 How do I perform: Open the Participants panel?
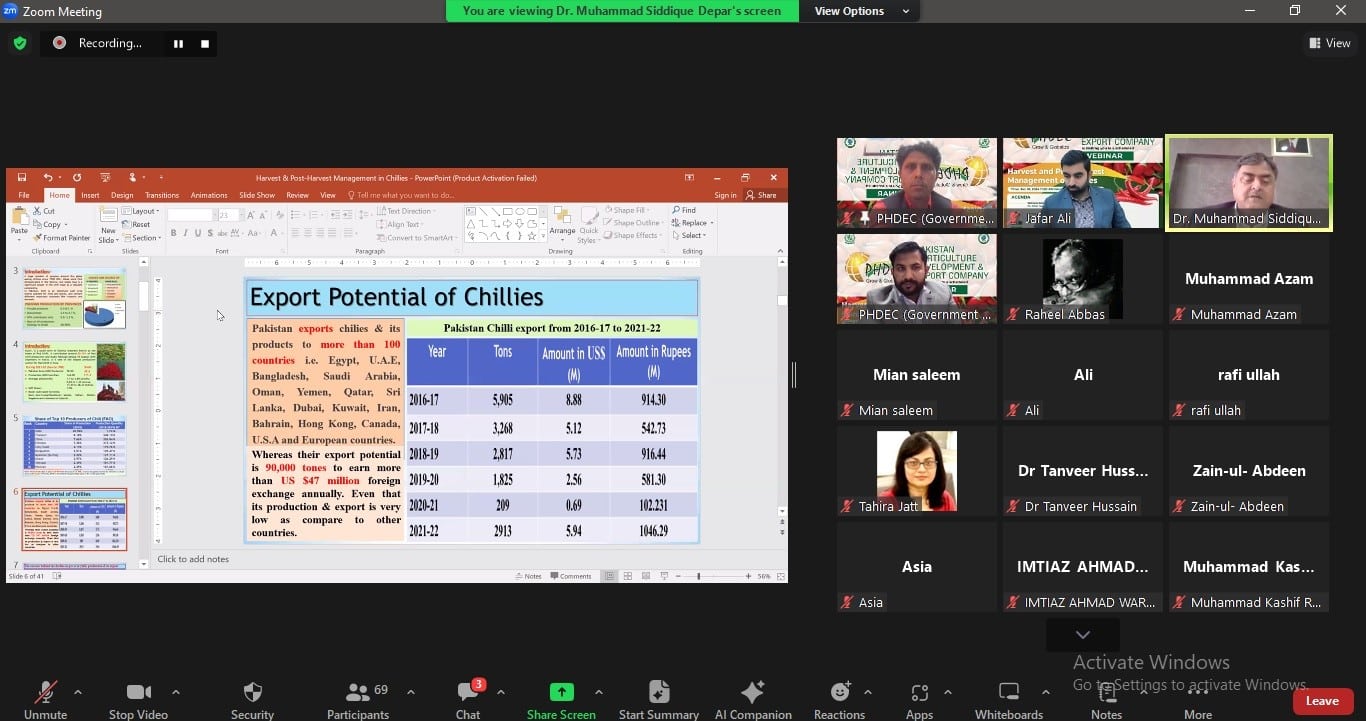click(357, 693)
